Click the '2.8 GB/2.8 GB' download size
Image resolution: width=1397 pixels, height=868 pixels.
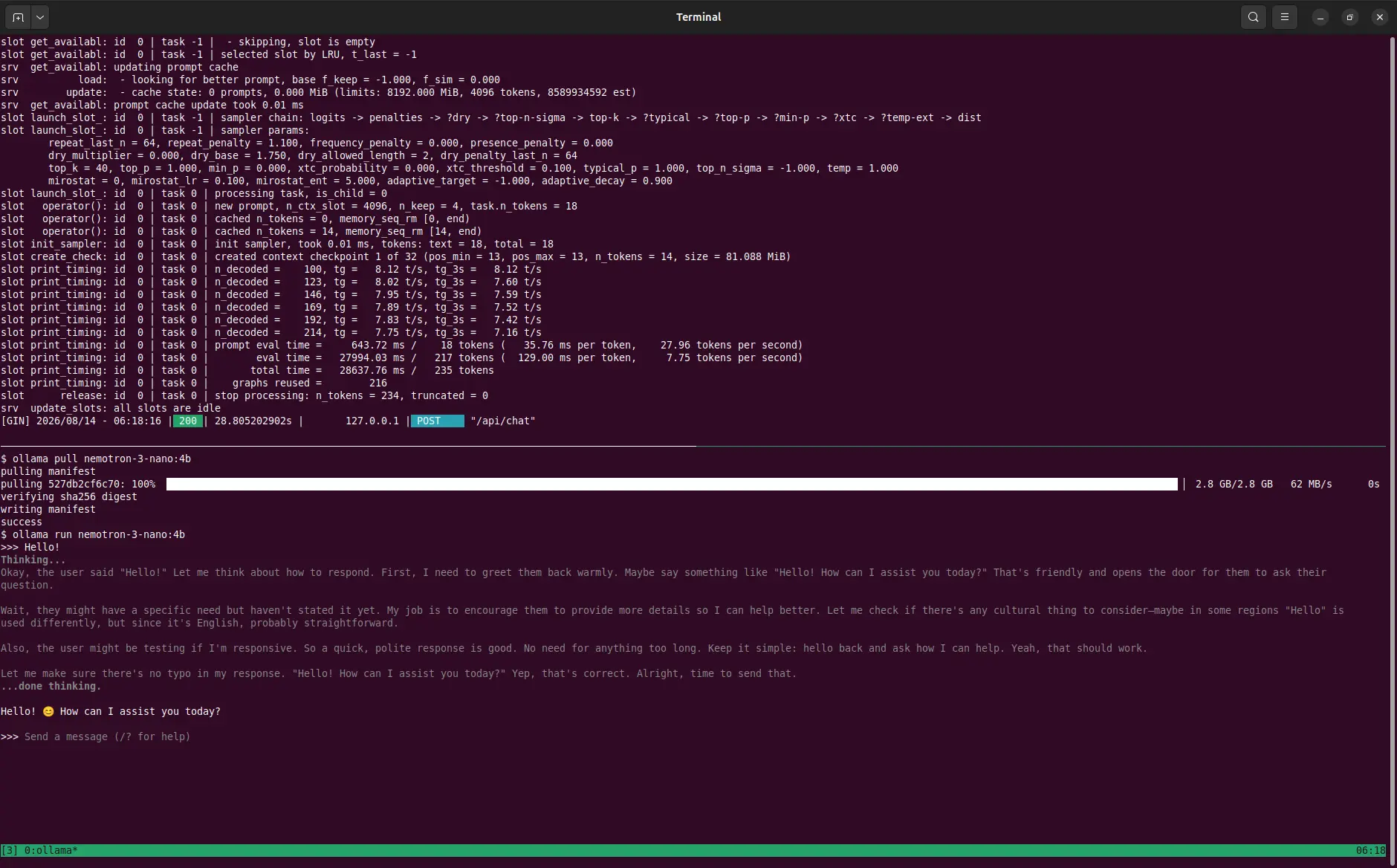[x=1234, y=484]
